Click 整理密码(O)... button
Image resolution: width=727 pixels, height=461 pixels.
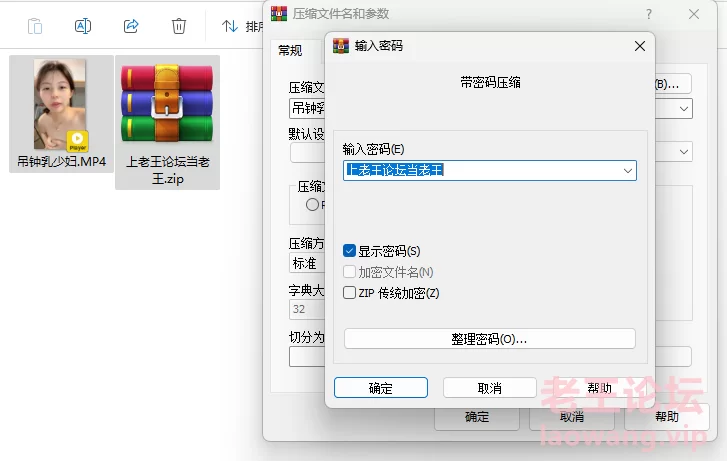click(490, 339)
